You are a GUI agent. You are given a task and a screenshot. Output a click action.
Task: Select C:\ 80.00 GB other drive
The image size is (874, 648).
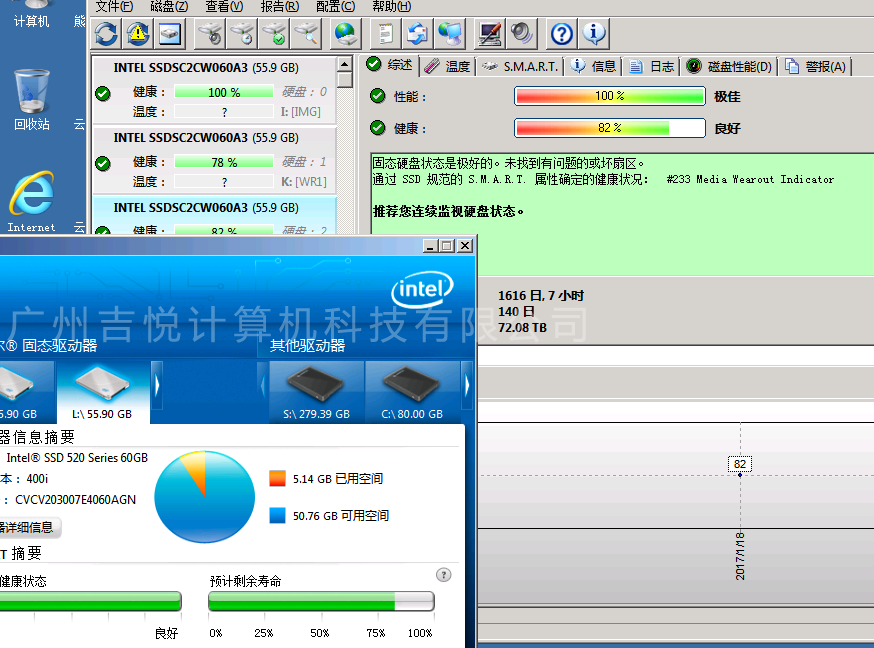click(x=412, y=392)
